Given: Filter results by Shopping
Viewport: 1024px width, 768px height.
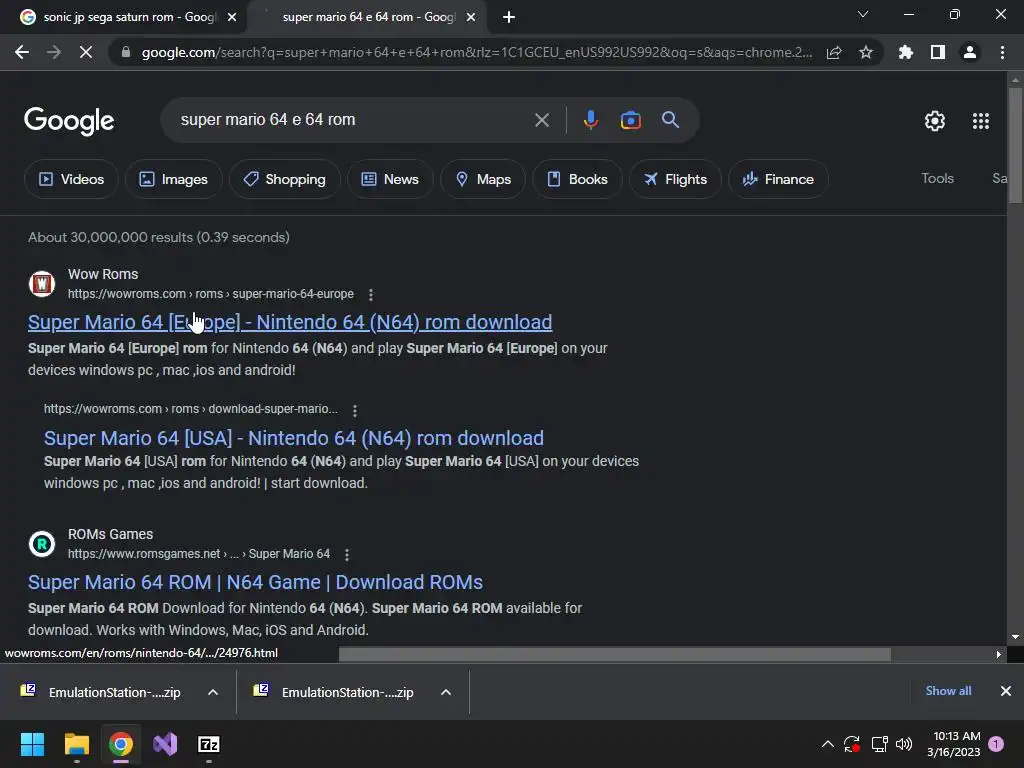Looking at the screenshot, I should point(285,179).
